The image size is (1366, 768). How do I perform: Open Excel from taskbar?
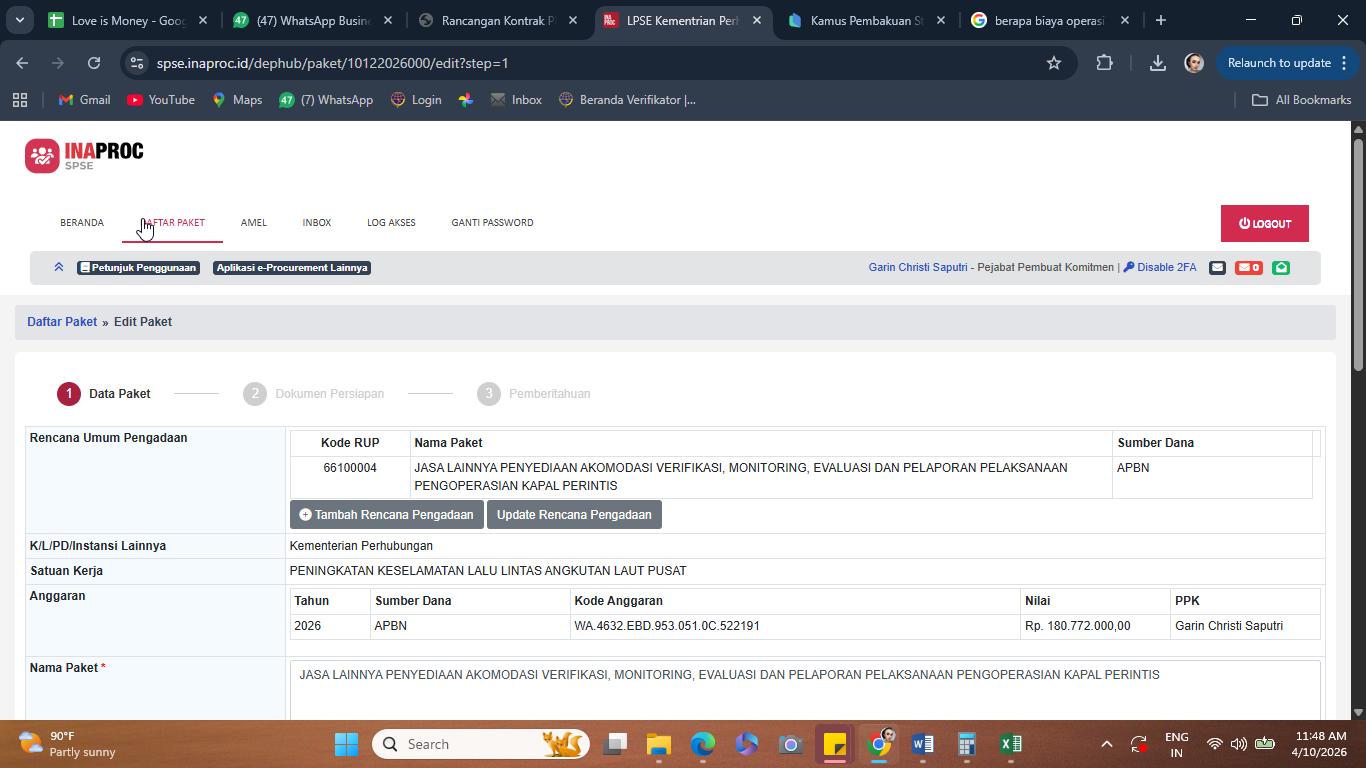(1010, 744)
